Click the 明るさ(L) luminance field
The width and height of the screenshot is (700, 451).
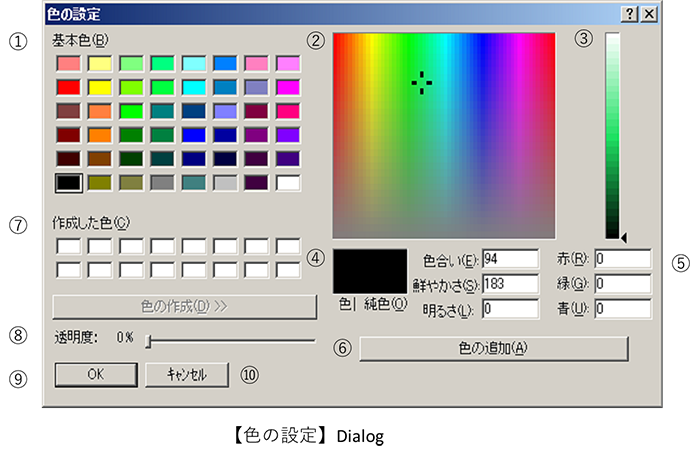pyautogui.click(x=510, y=309)
